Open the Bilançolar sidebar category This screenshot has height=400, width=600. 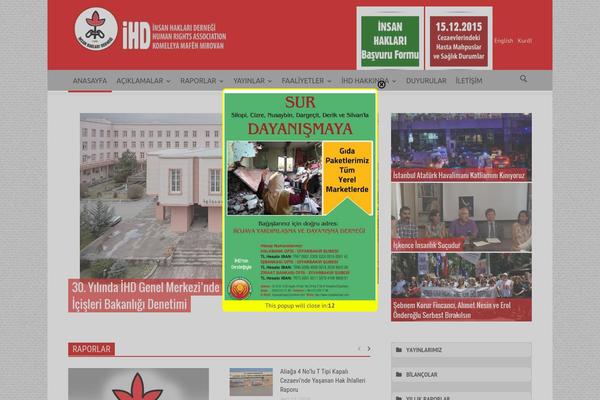point(461,374)
